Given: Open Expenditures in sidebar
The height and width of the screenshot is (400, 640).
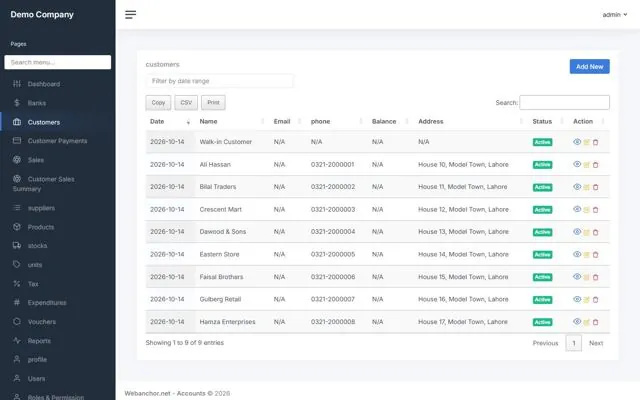Looking at the screenshot, I should pyautogui.click(x=58, y=302).
